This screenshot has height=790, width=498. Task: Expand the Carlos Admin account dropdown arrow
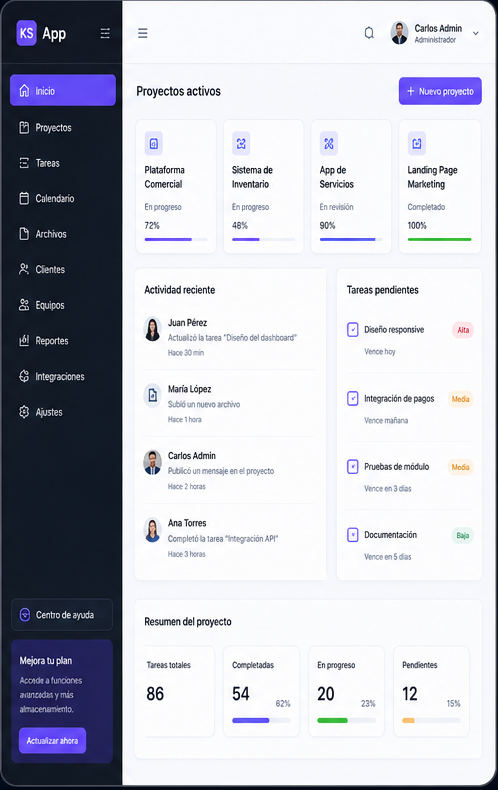point(475,34)
